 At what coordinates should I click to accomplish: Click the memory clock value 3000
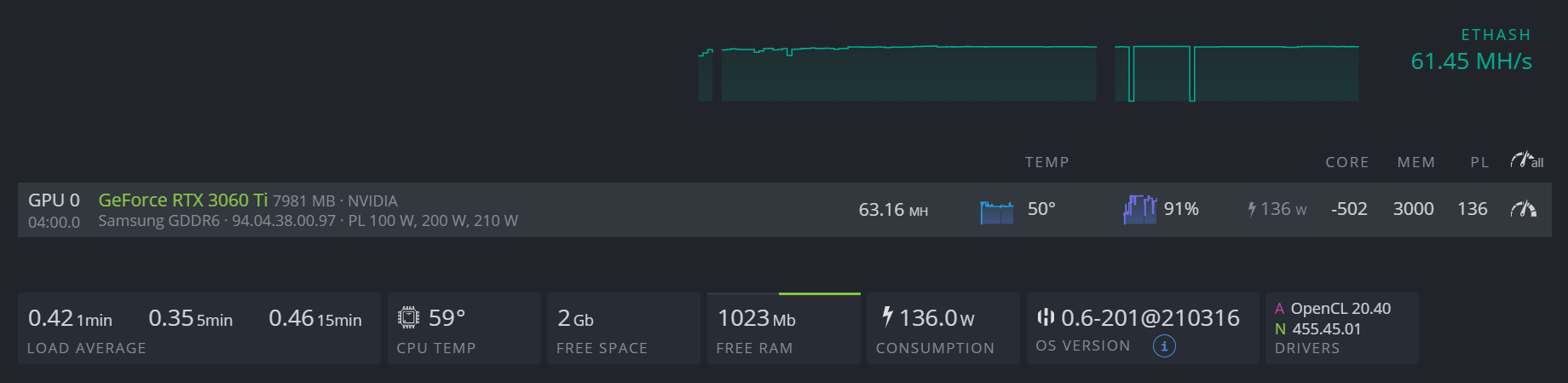1413,209
